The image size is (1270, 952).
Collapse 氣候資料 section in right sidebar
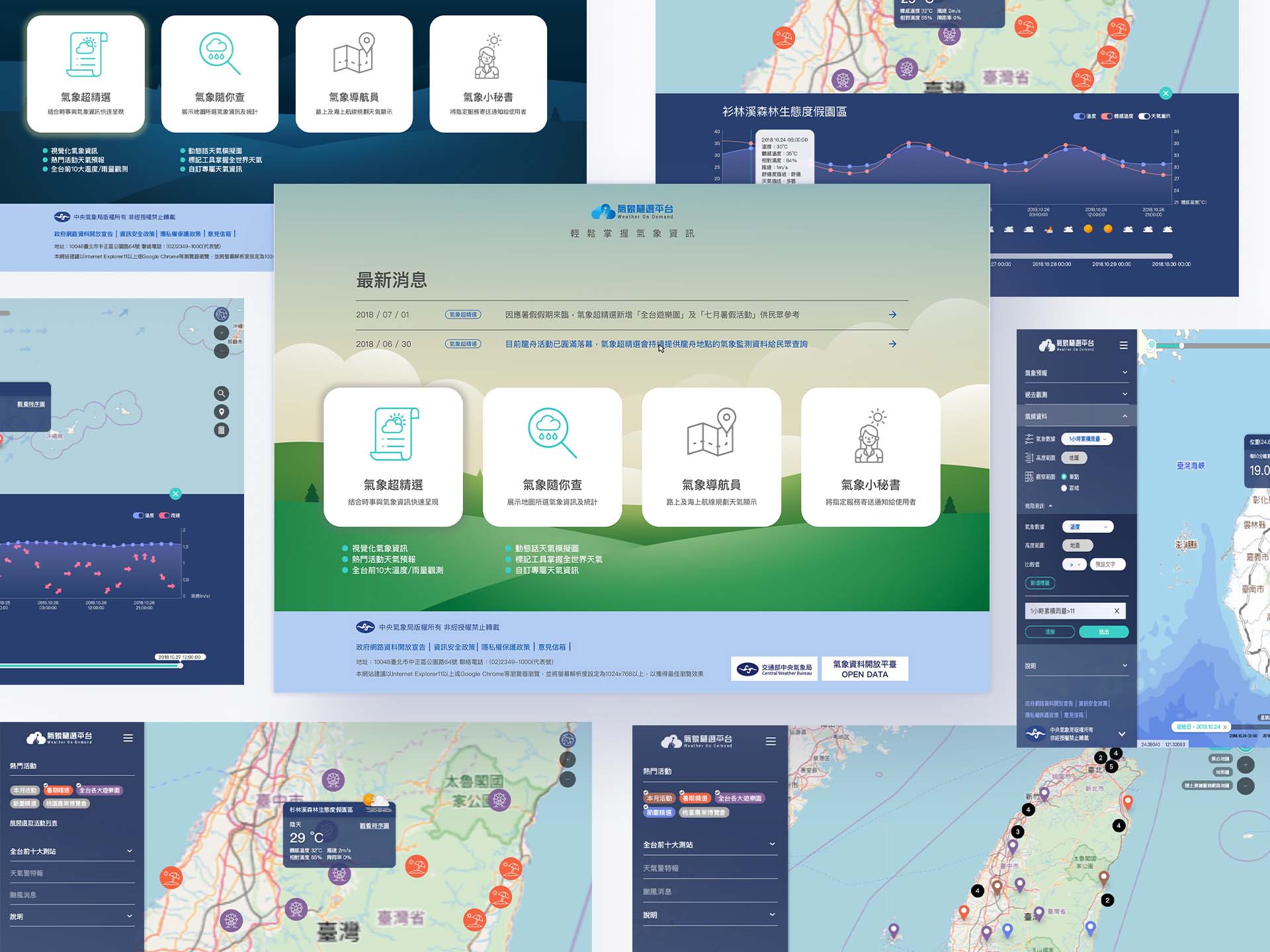1076,416
